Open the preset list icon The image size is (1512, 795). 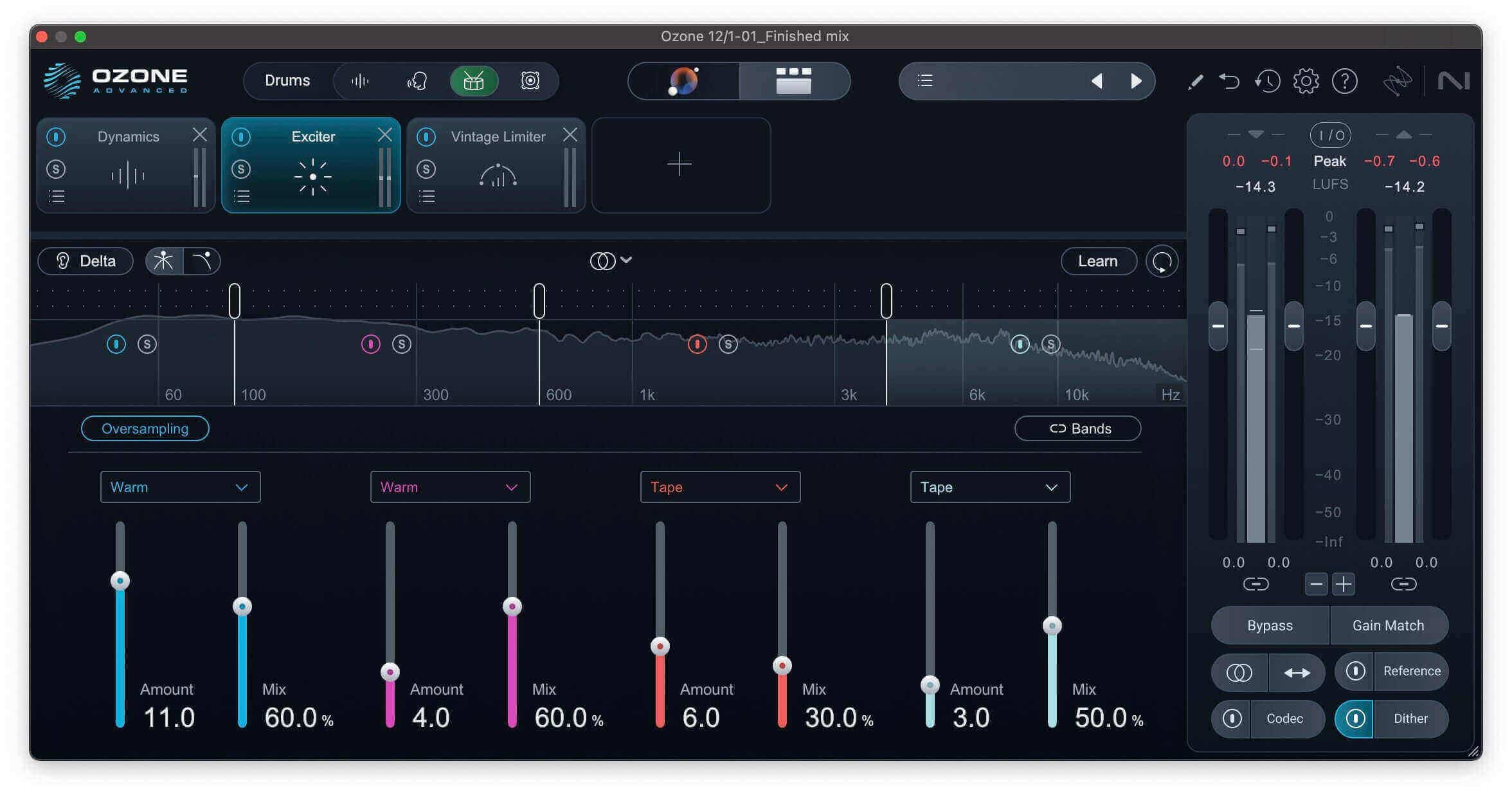[925, 81]
